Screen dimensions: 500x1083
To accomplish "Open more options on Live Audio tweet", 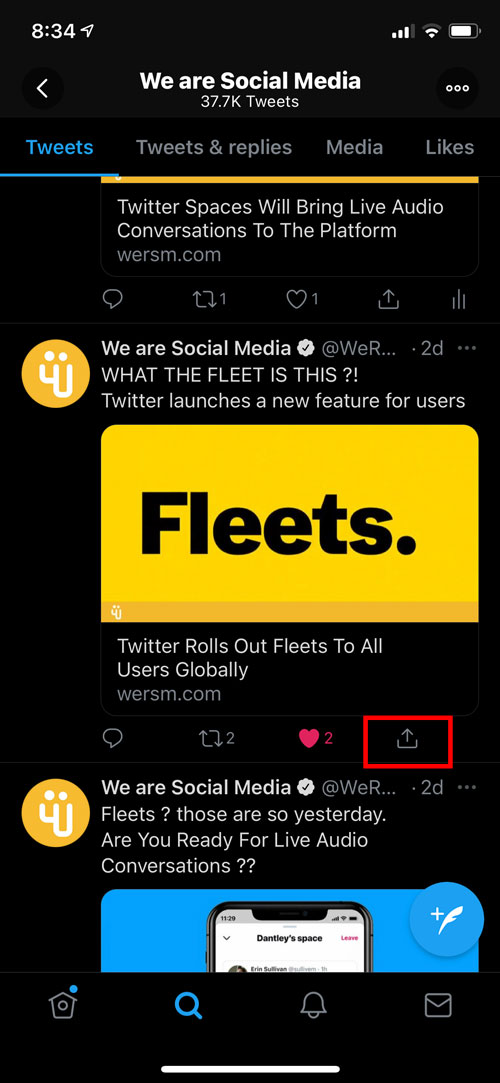I will [468, 788].
